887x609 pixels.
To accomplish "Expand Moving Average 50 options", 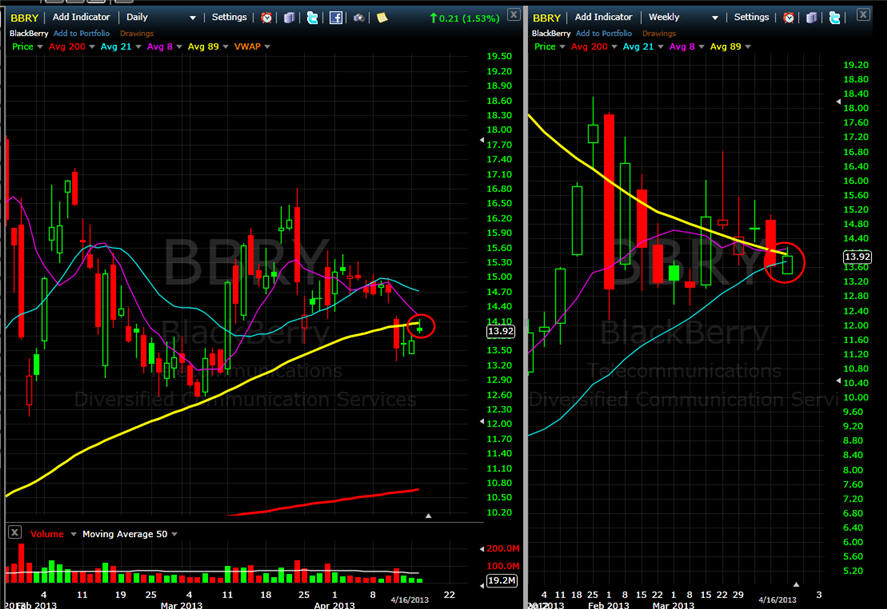I will coord(174,534).
